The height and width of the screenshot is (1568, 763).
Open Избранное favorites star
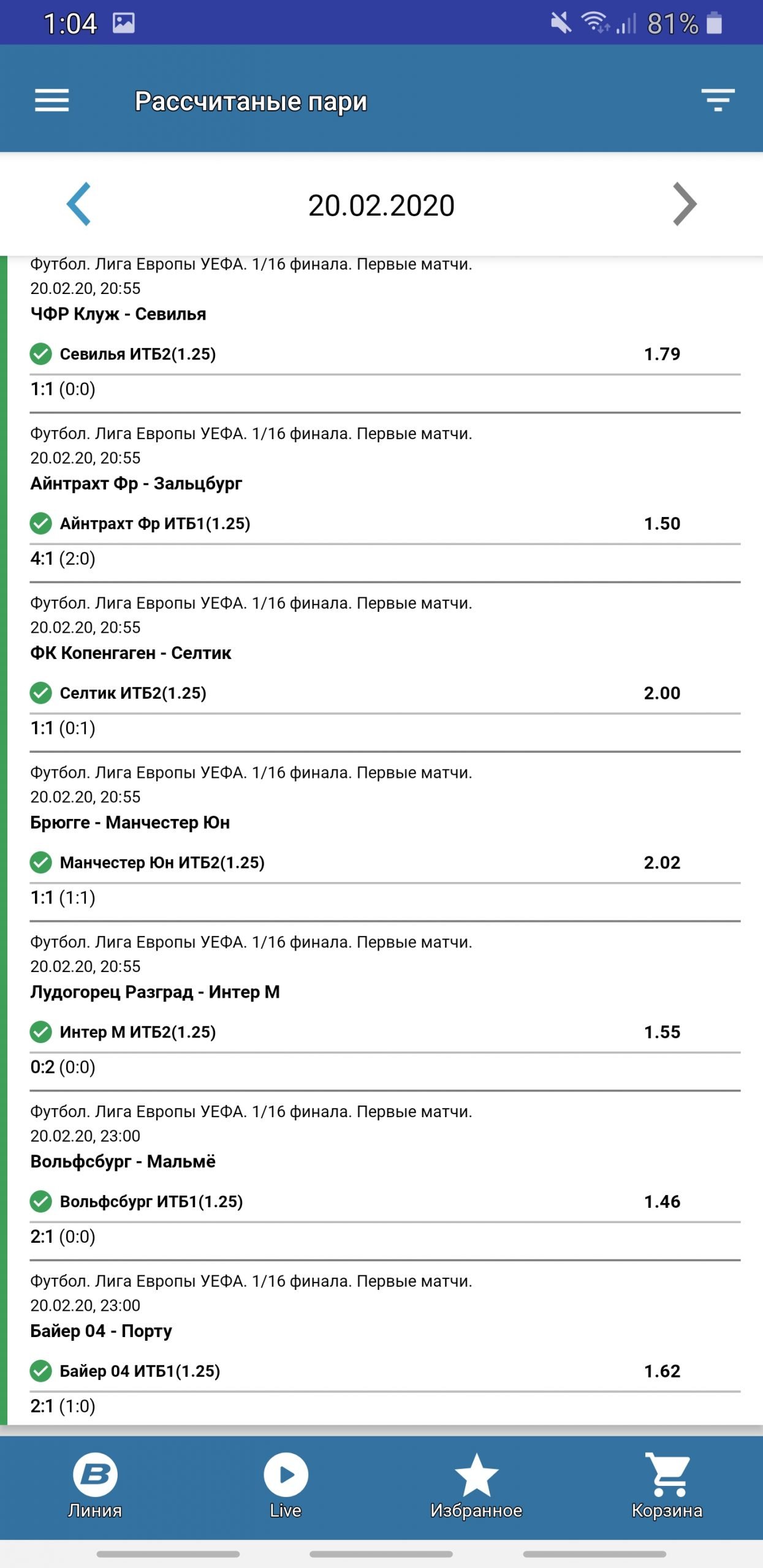coord(476,1485)
